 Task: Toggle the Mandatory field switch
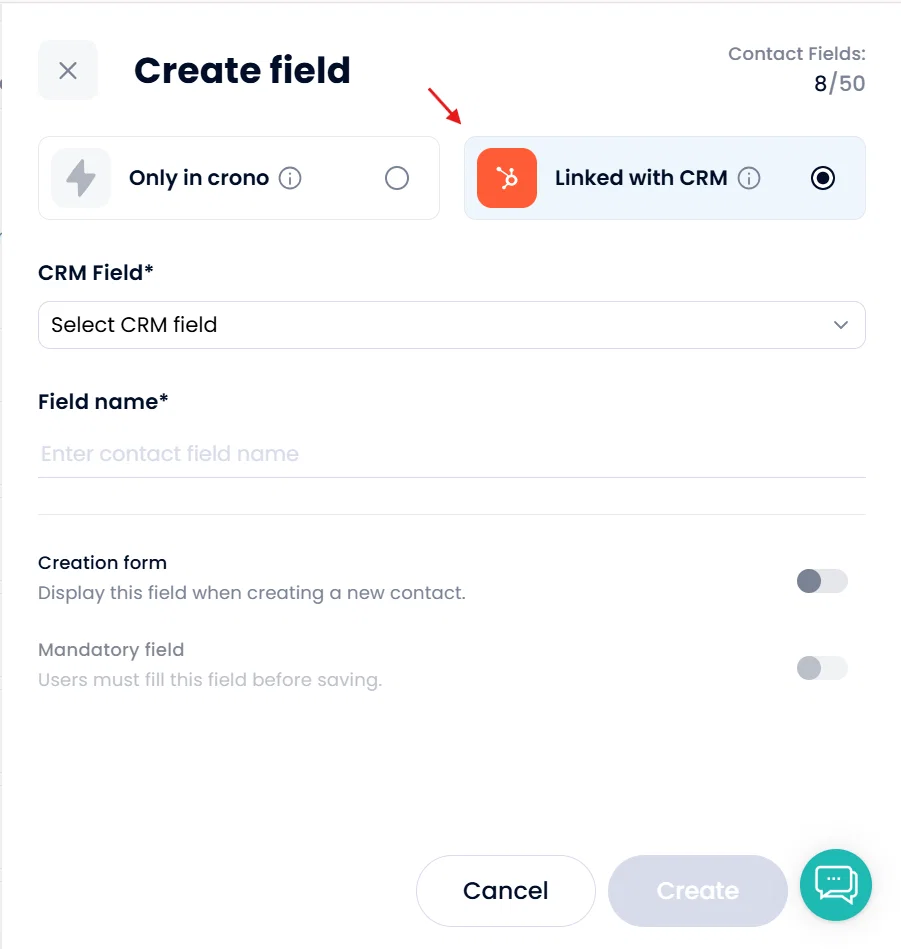(x=821, y=668)
